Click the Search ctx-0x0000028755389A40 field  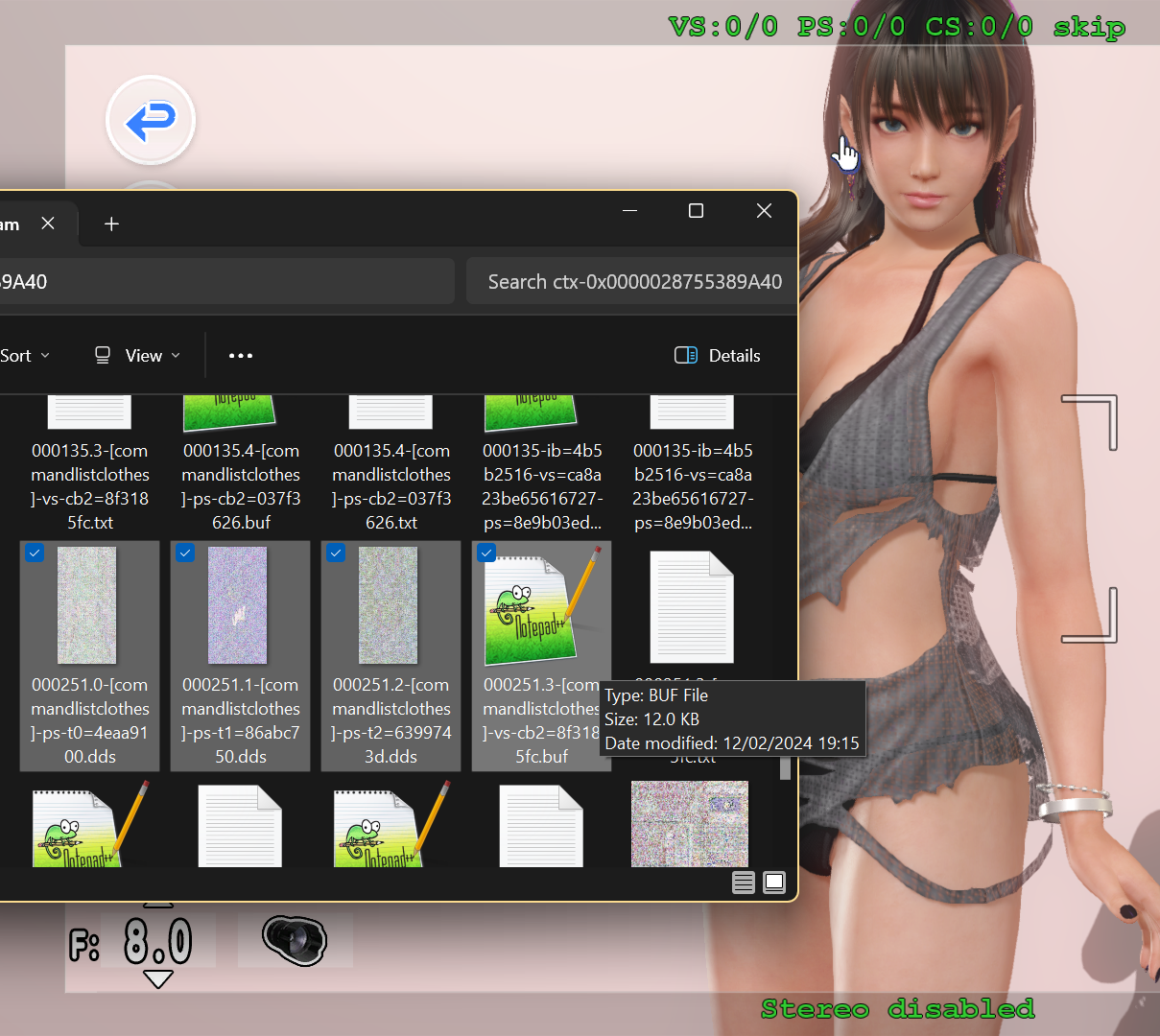coord(631,281)
